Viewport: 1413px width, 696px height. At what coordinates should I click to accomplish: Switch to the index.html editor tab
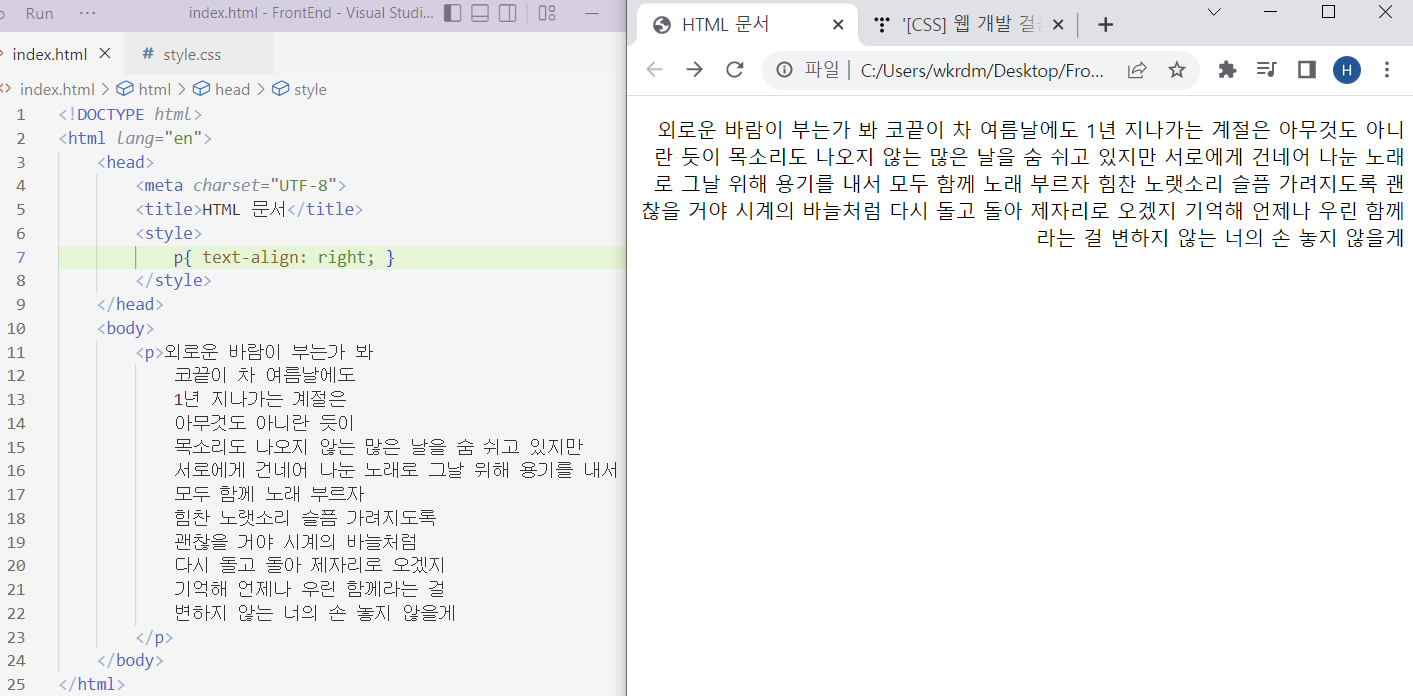point(50,54)
